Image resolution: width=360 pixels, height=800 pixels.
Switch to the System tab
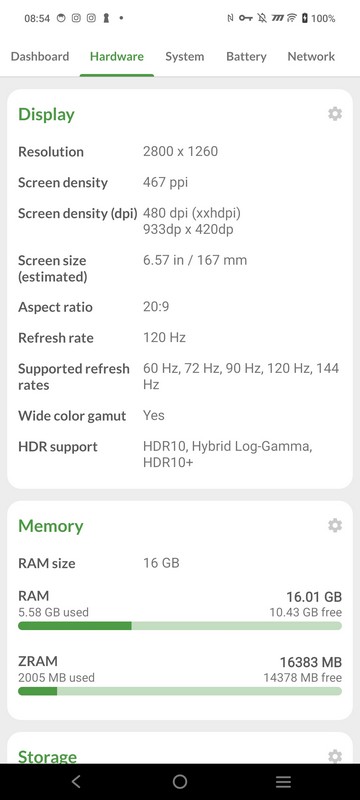point(185,57)
